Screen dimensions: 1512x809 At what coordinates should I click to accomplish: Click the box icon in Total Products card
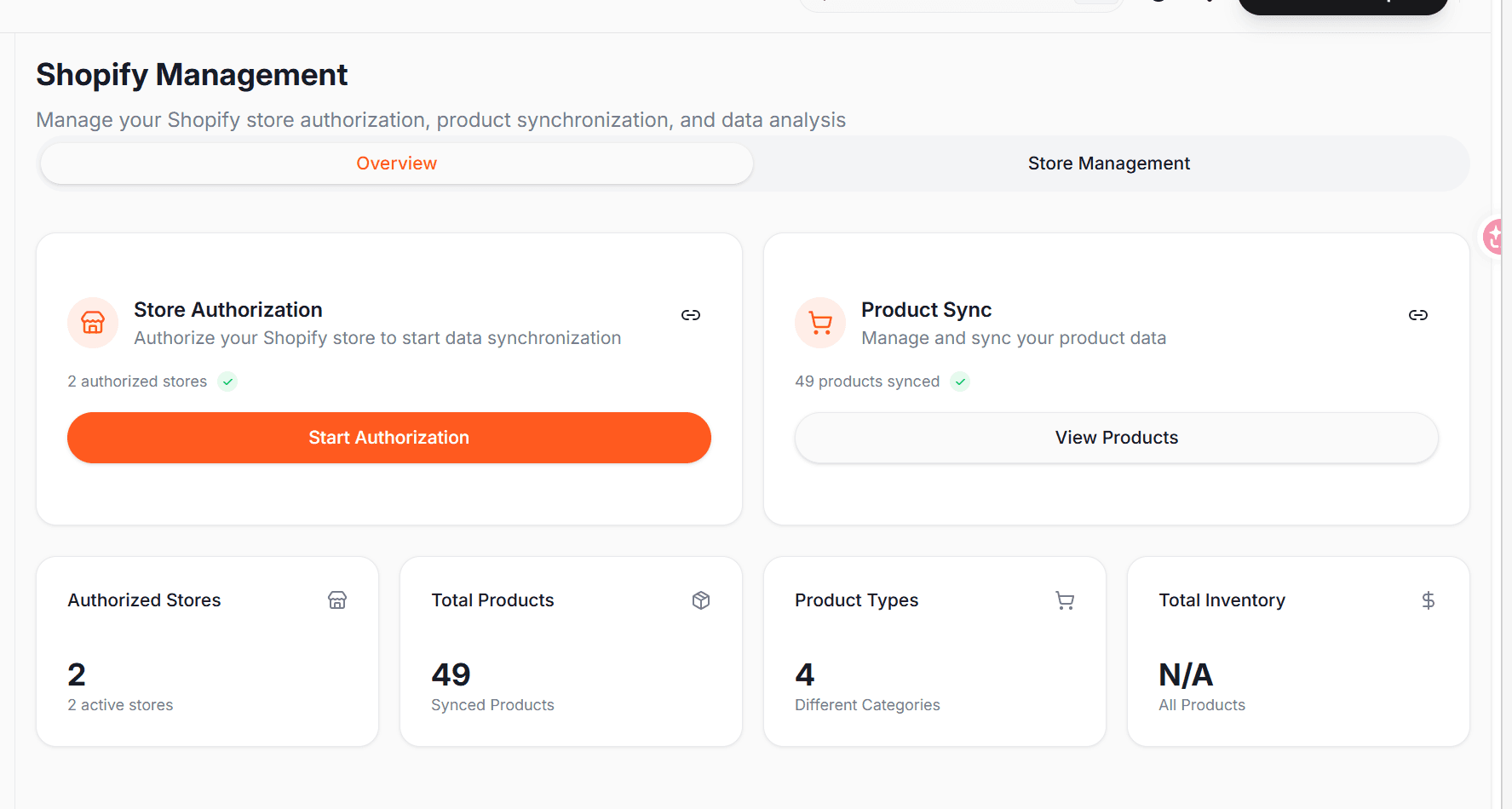(x=701, y=600)
